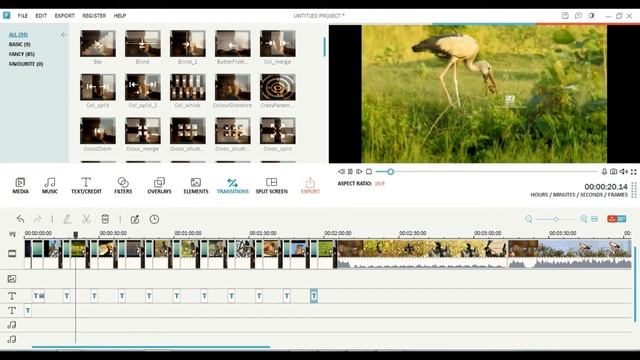640x360 pixels.
Task: Open the advanced edit pencil-square icon
Action: point(135,219)
